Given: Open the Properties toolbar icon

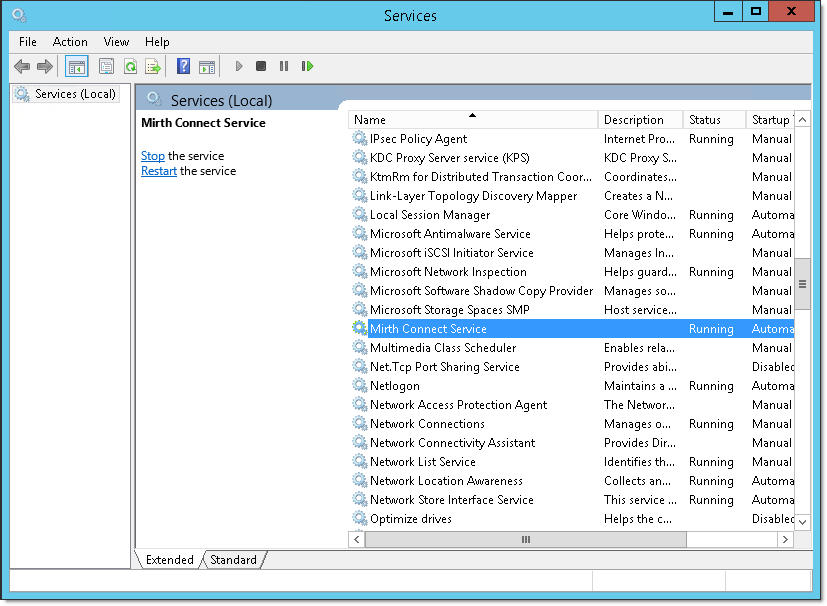Looking at the screenshot, I should pyautogui.click(x=107, y=66).
